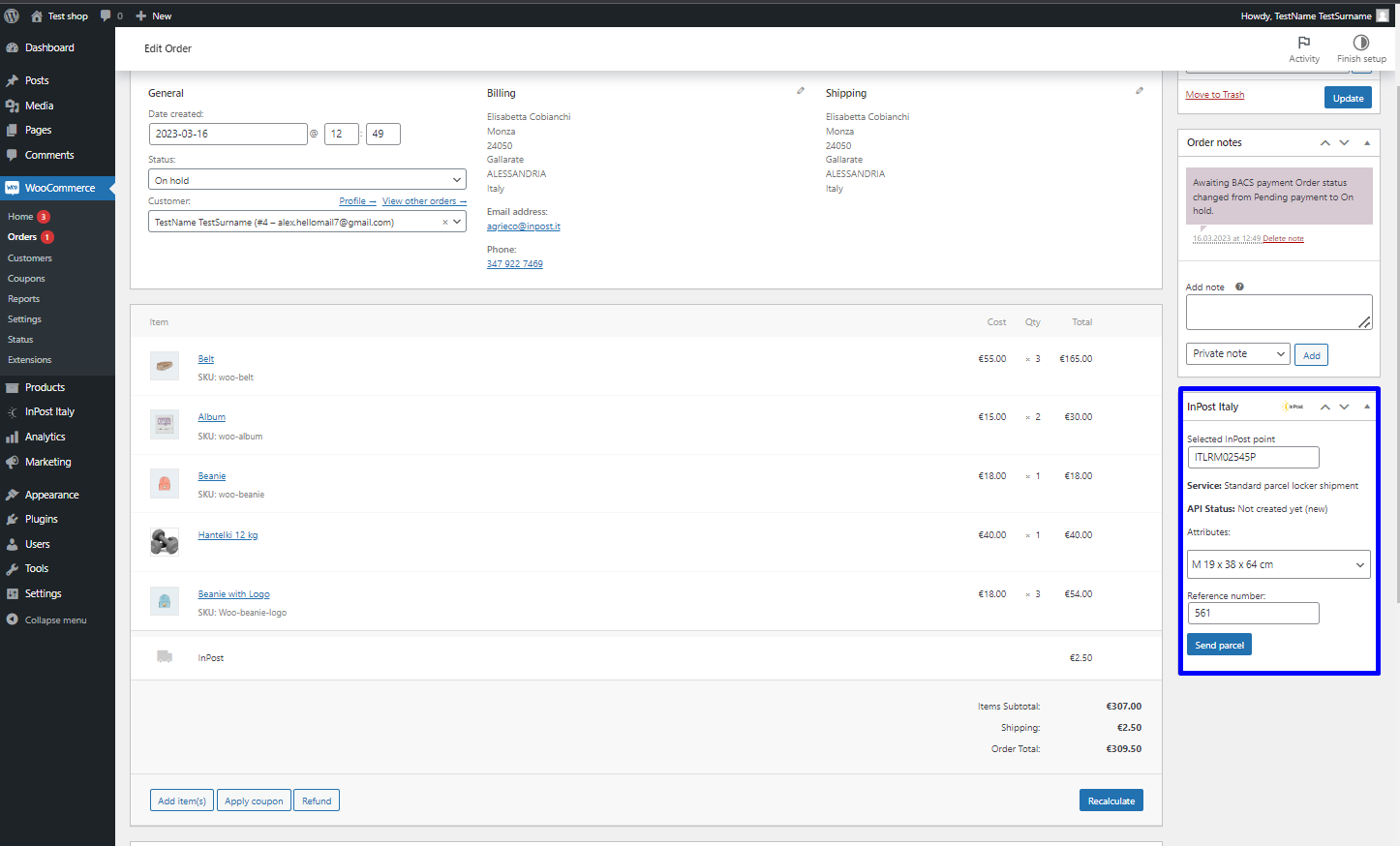Click the Add note text area
Viewport: 1400px width, 846px height.
point(1279,312)
